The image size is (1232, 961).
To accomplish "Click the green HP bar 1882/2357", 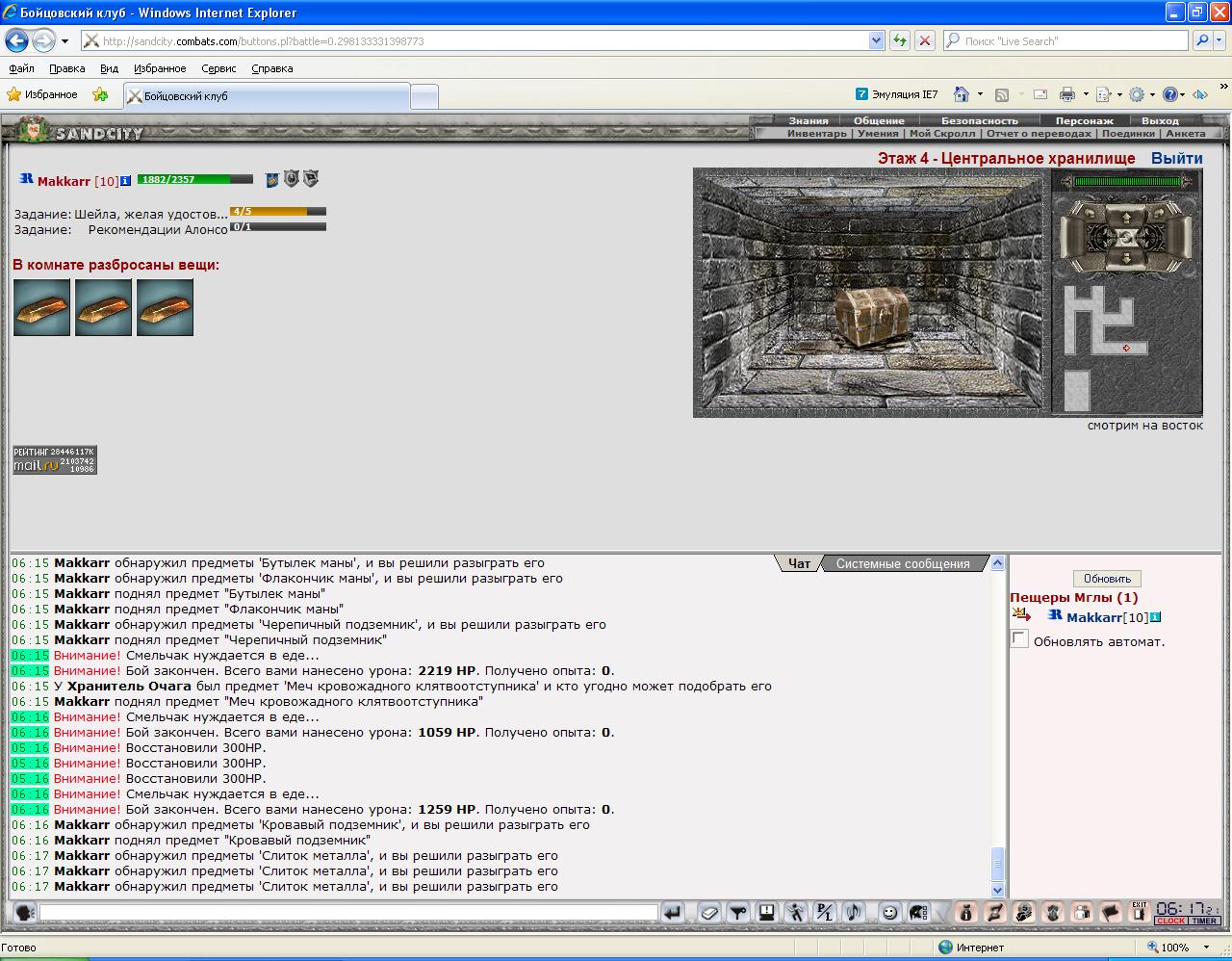I will tap(195, 179).
